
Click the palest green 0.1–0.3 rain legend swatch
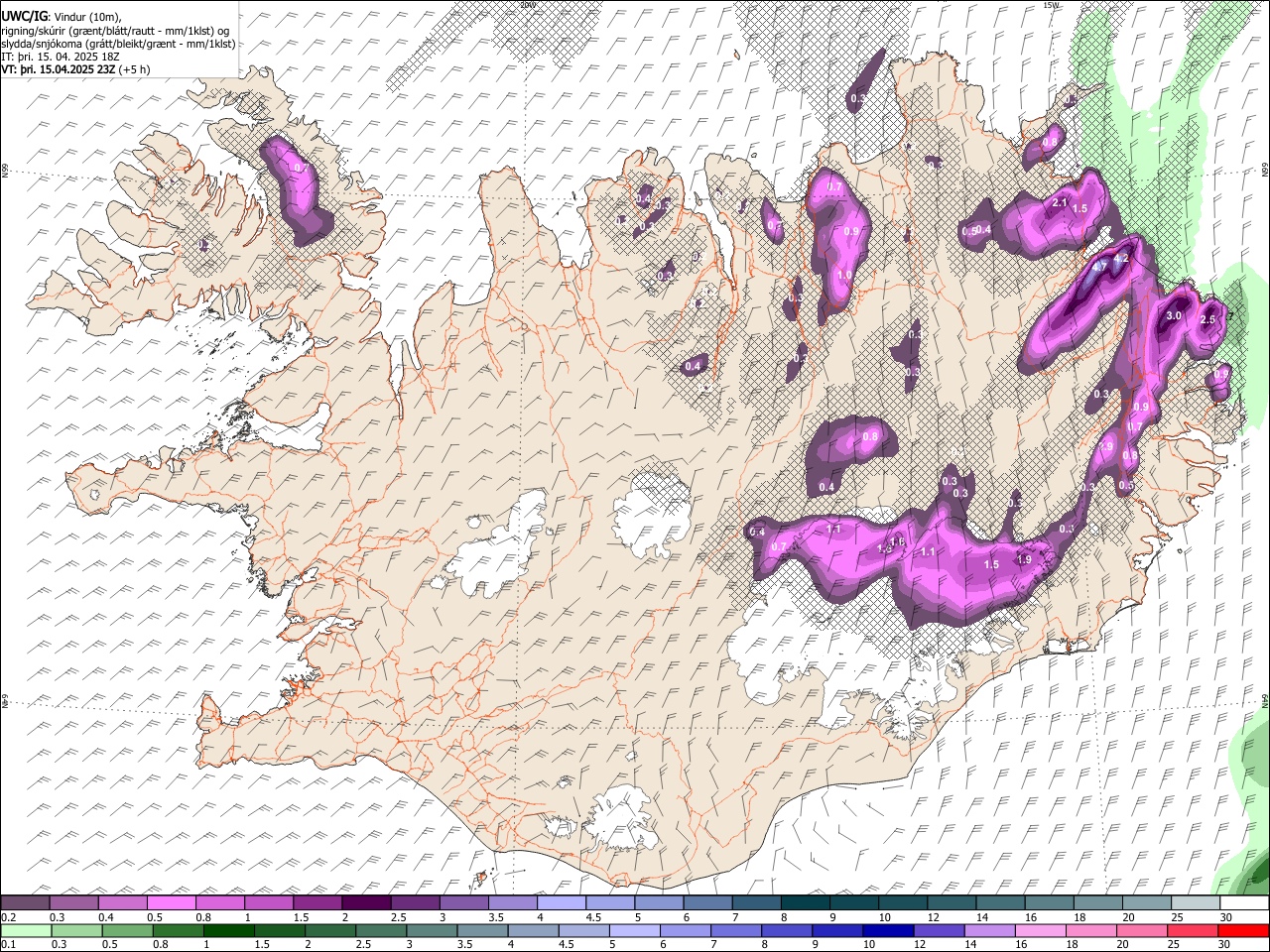(x=26, y=930)
